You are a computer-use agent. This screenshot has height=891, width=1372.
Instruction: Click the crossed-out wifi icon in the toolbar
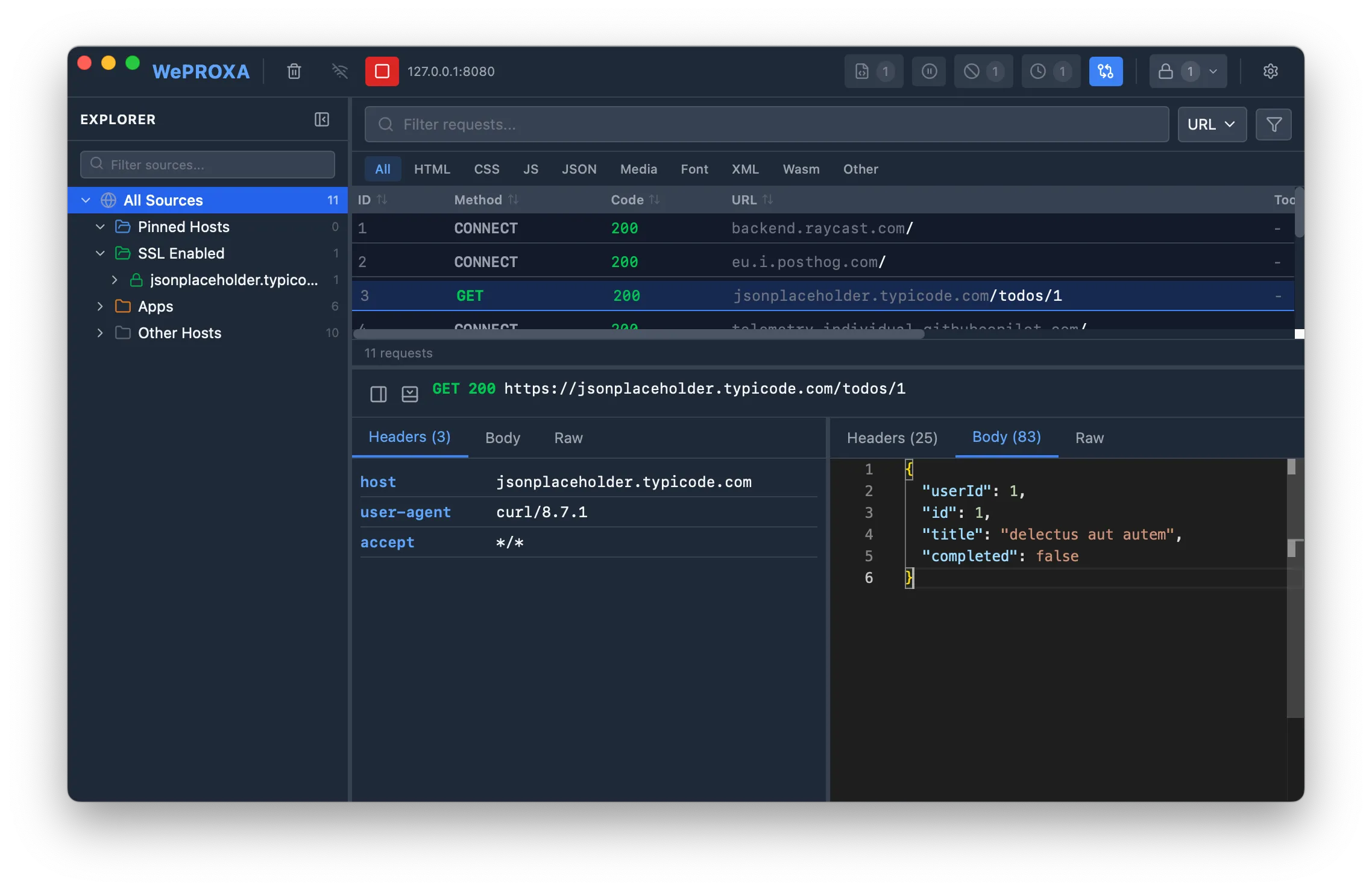tap(339, 71)
